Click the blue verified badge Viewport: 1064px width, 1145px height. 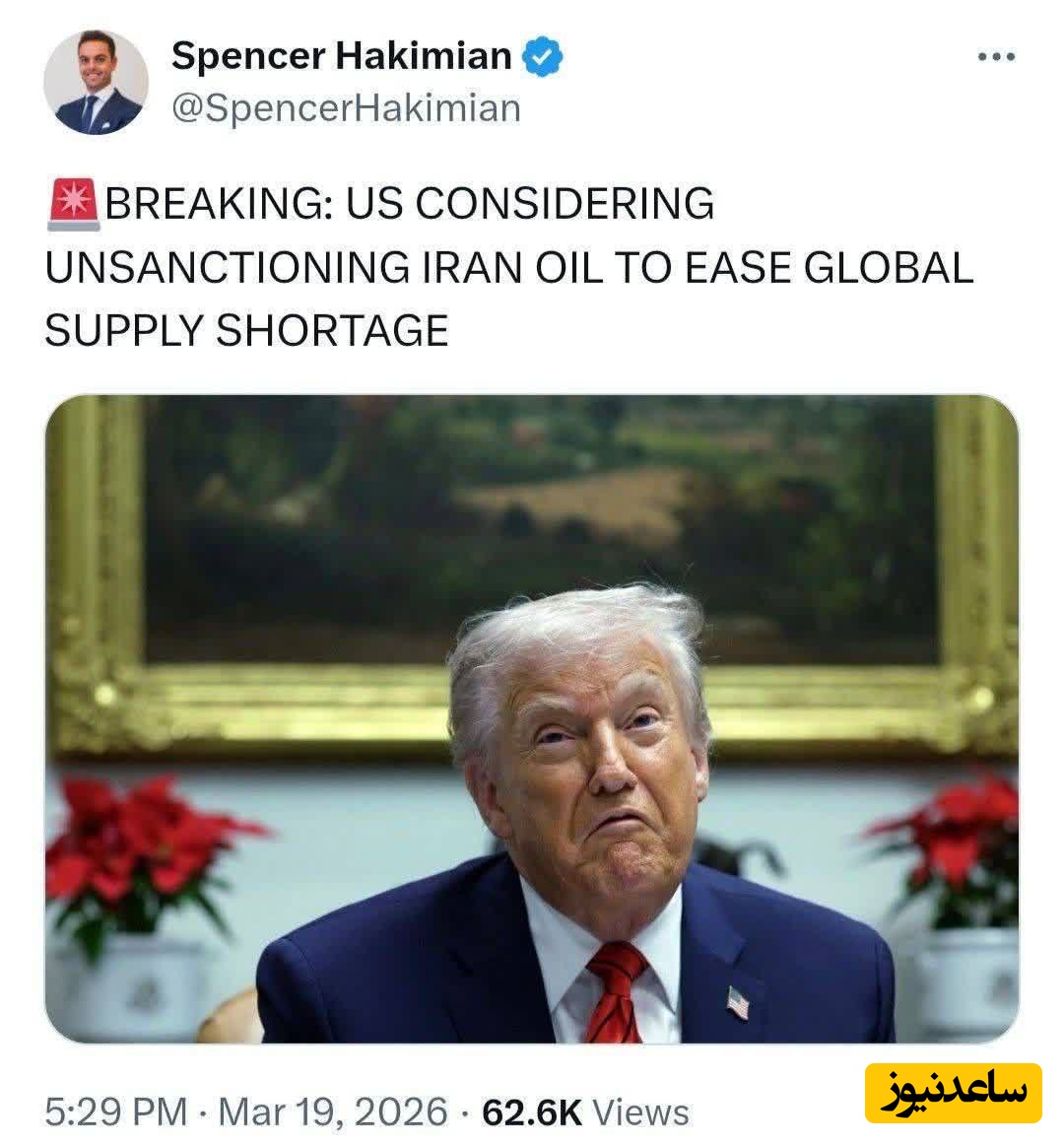542,56
